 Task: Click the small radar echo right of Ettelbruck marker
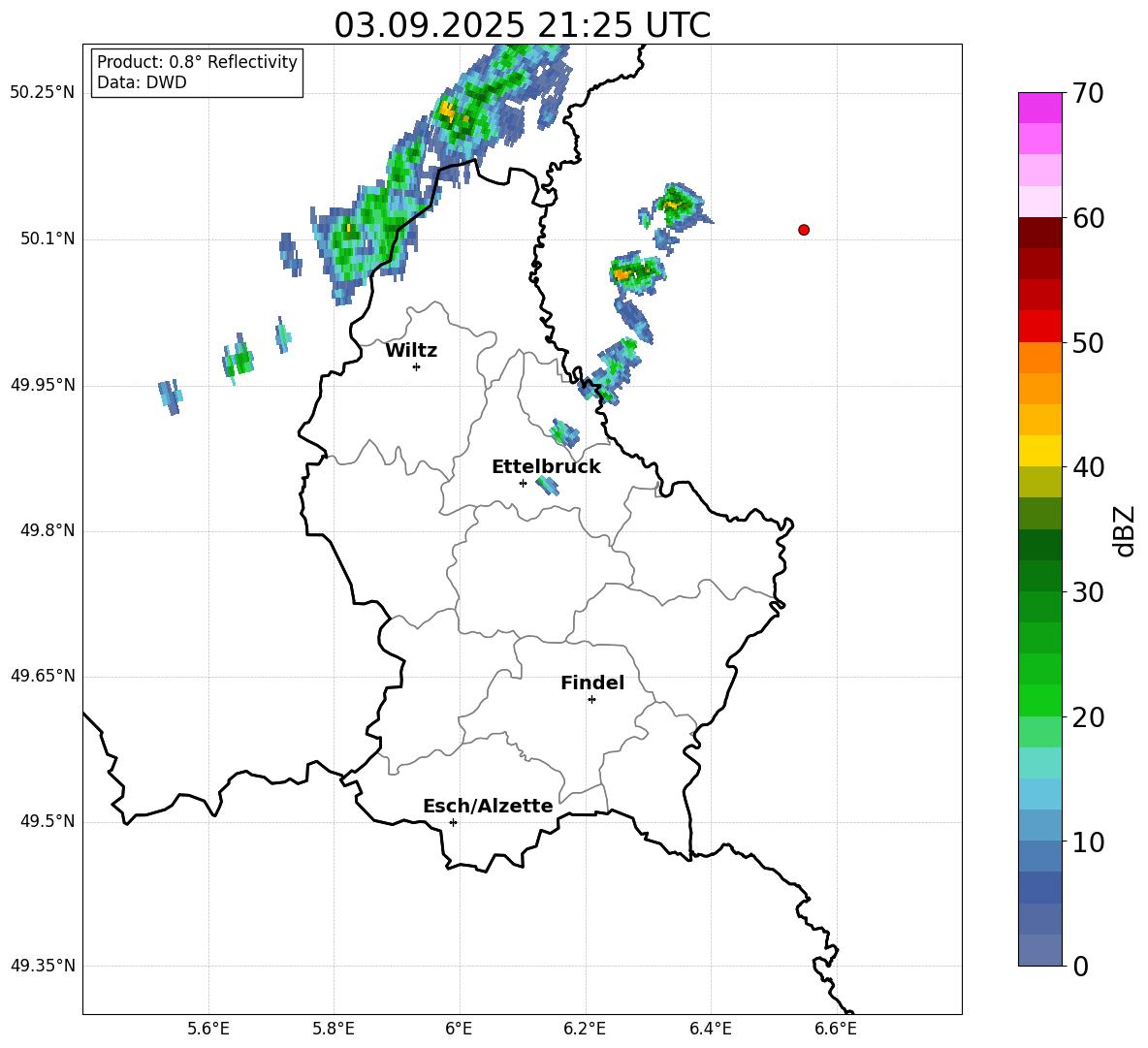[x=547, y=485]
